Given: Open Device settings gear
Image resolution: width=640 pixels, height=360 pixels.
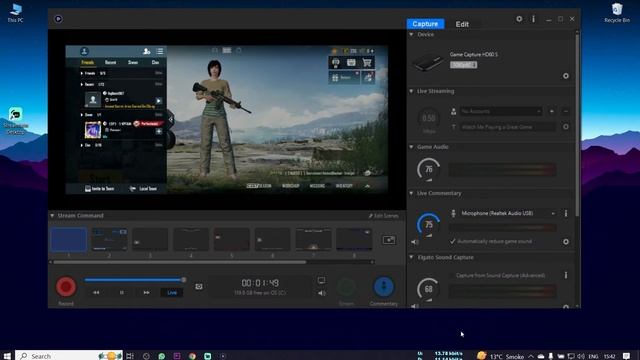Looking at the screenshot, I should click(x=566, y=76).
